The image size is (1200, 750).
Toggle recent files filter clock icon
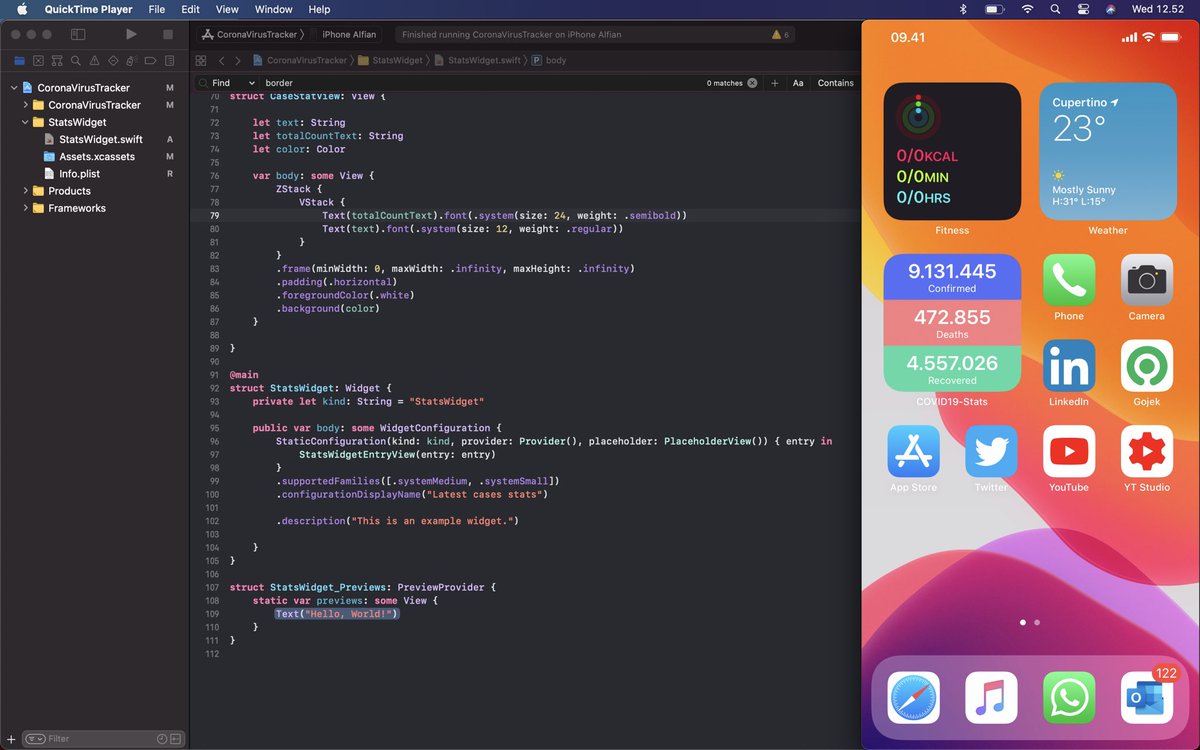coord(162,739)
